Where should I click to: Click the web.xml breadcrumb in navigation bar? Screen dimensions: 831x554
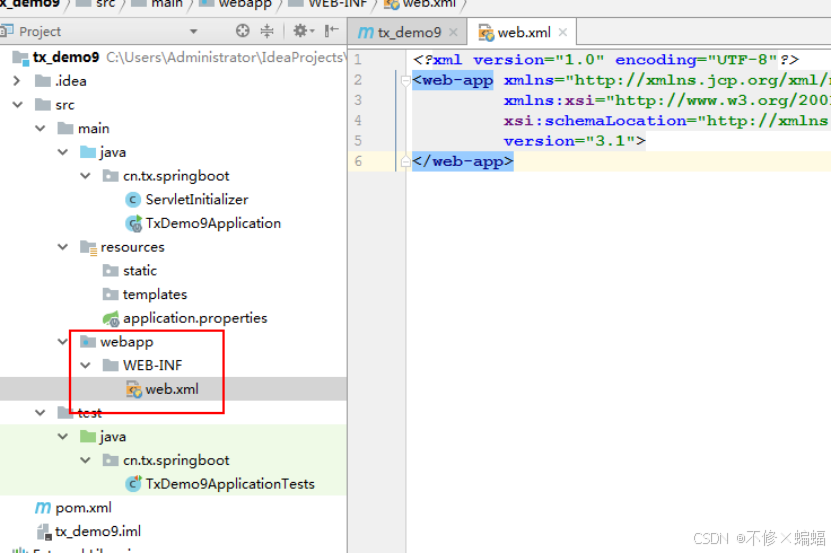pos(429,4)
